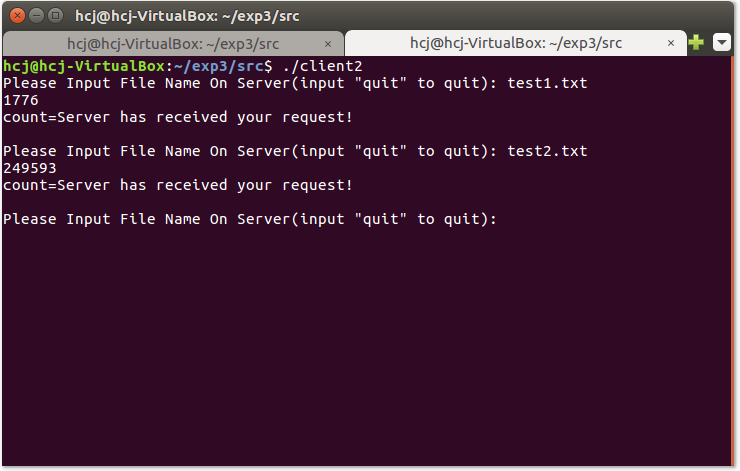Click the terminal's right-edge scrollbar
740x471 pixels.
coord(732,261)
